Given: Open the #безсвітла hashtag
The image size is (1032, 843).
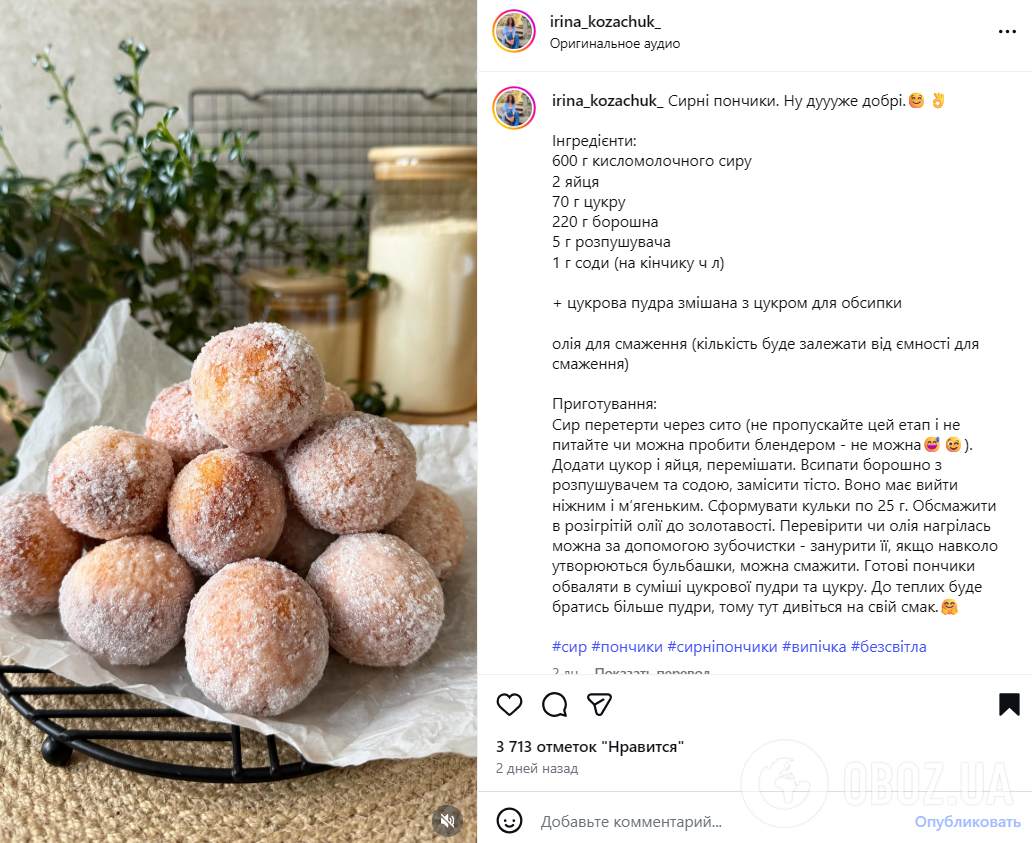Looking at the screenshot, I should point(889,647).
